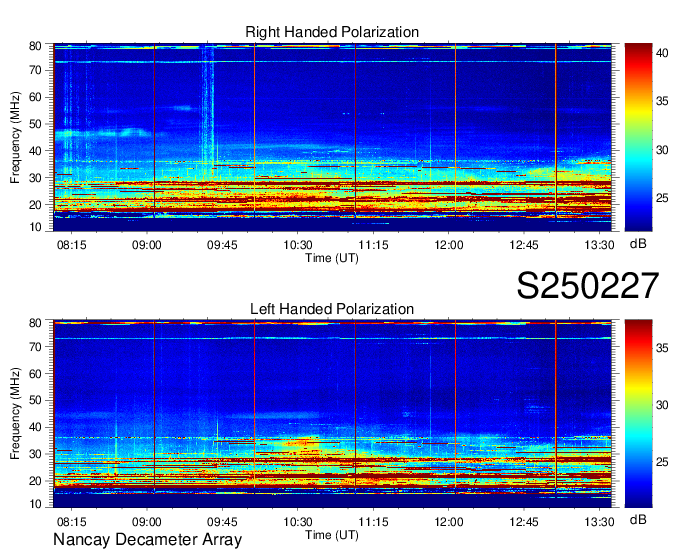Click dB unit label of Right Handed colorbar
This screenshot has width=680, height=552.
point(638,244)
